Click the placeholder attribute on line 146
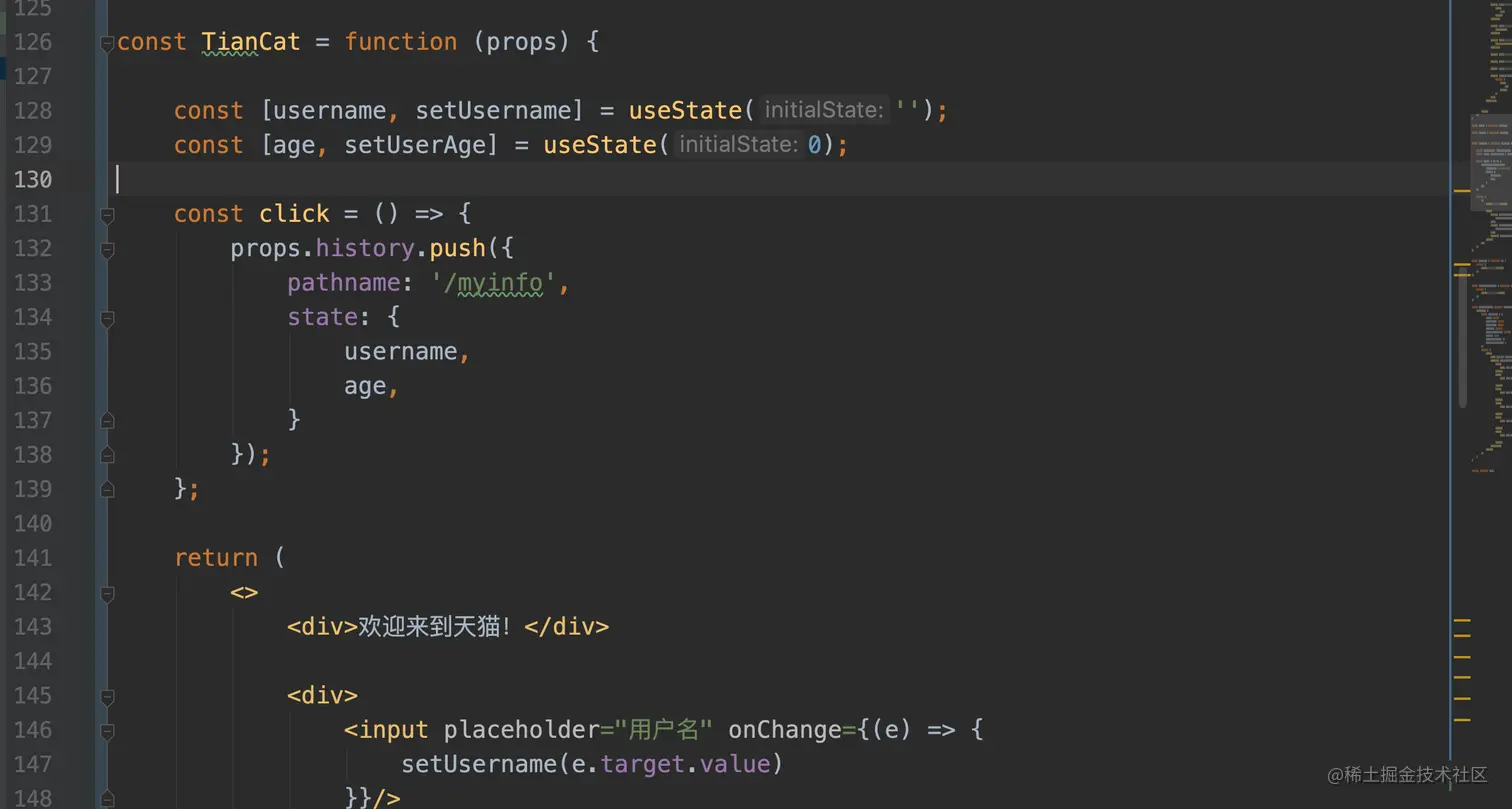This screenshot has width=1512, height=809. 521,729
